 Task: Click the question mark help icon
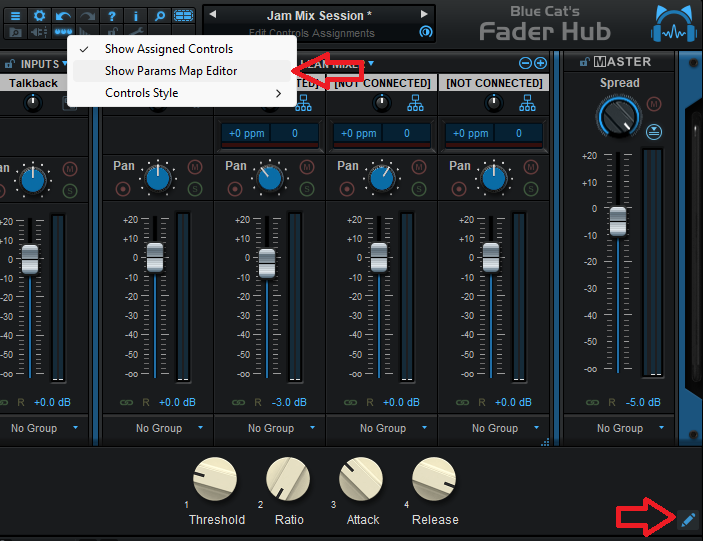[112, 17]
